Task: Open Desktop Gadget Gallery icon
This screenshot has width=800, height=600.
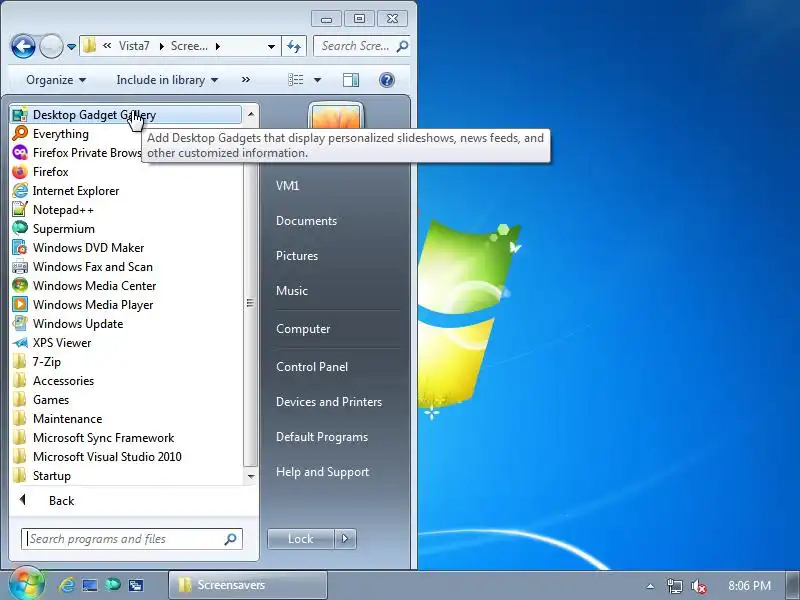Action: point(20,115)
